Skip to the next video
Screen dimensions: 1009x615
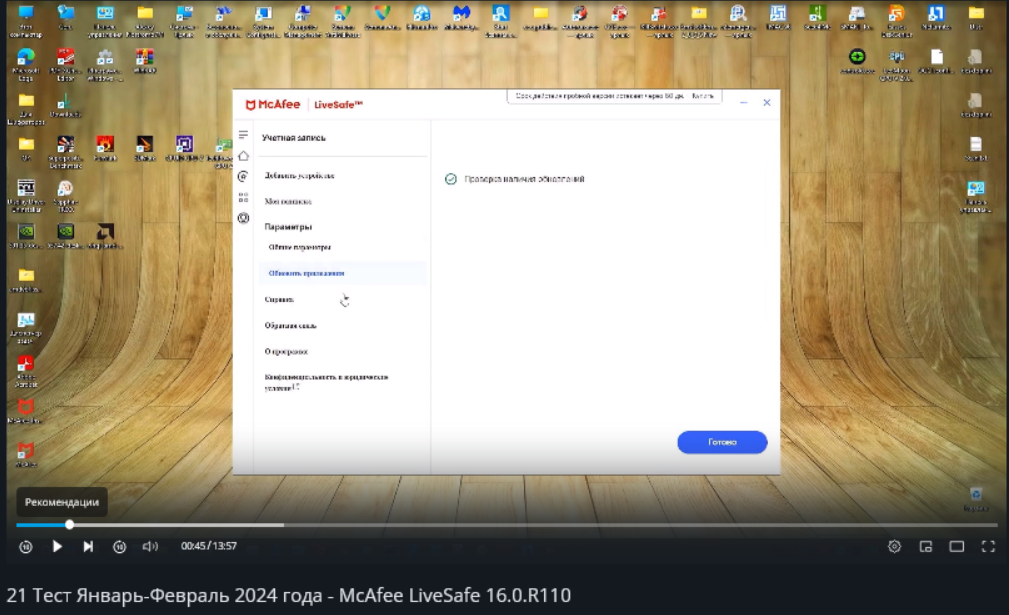tap(88, 546)
